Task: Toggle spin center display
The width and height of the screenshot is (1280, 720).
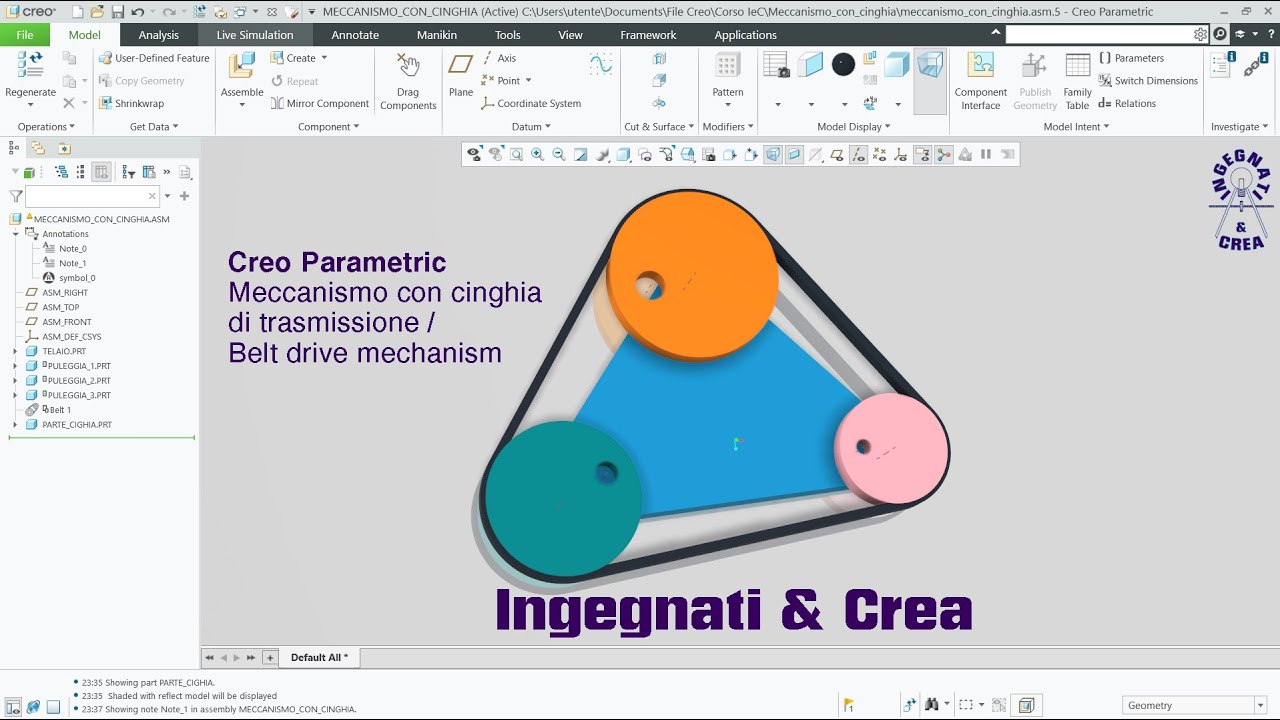Action: 944,154
